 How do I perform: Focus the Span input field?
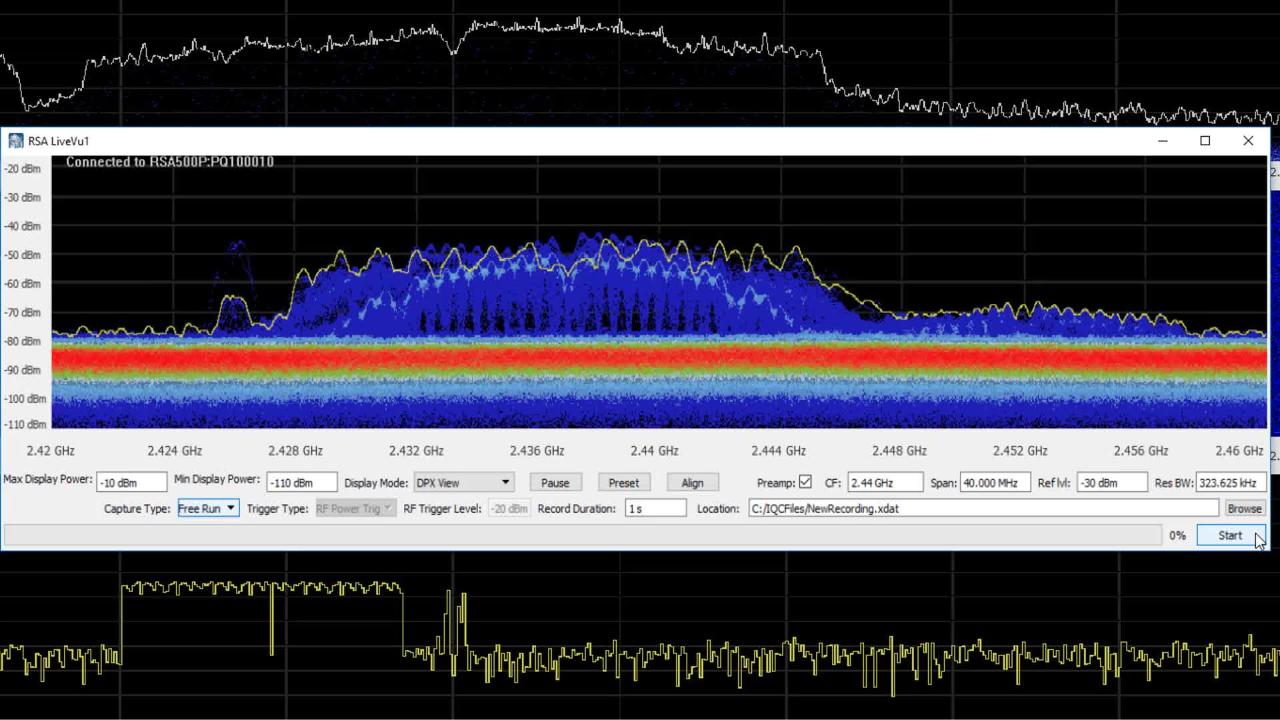(x=994, y=483)
